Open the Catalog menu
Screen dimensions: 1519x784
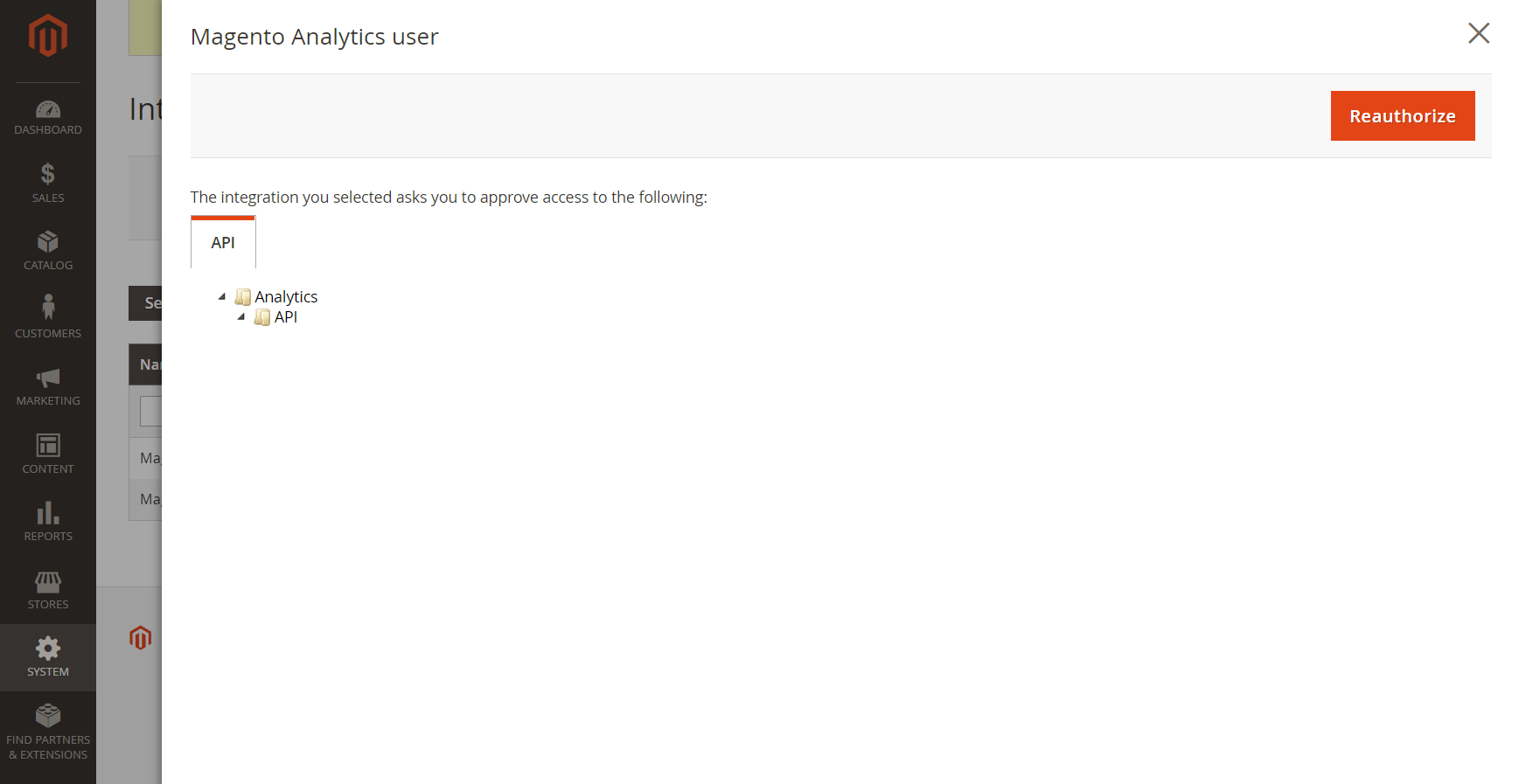point(48,252)
